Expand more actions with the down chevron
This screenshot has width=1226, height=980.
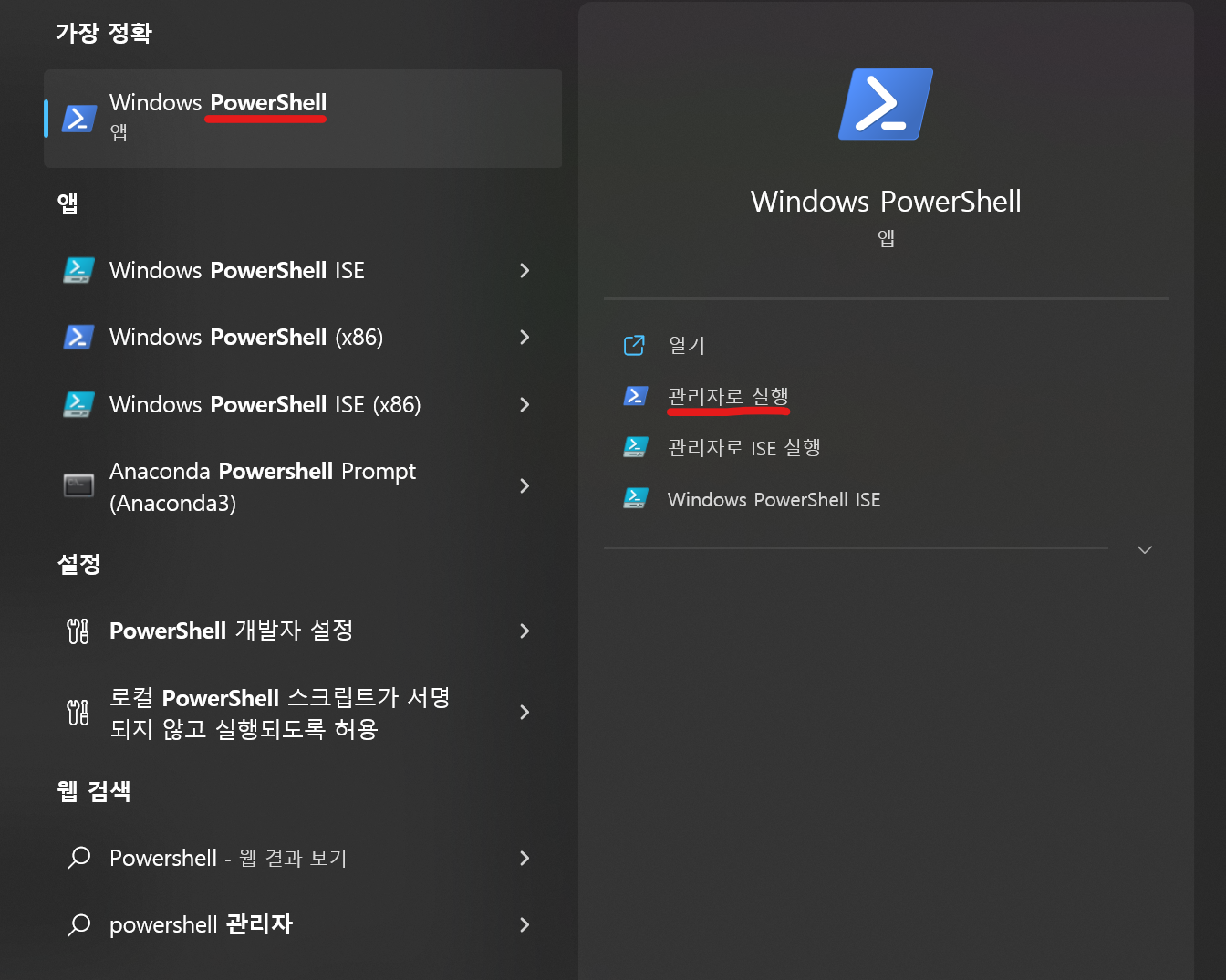click(x=1145, y=549)
